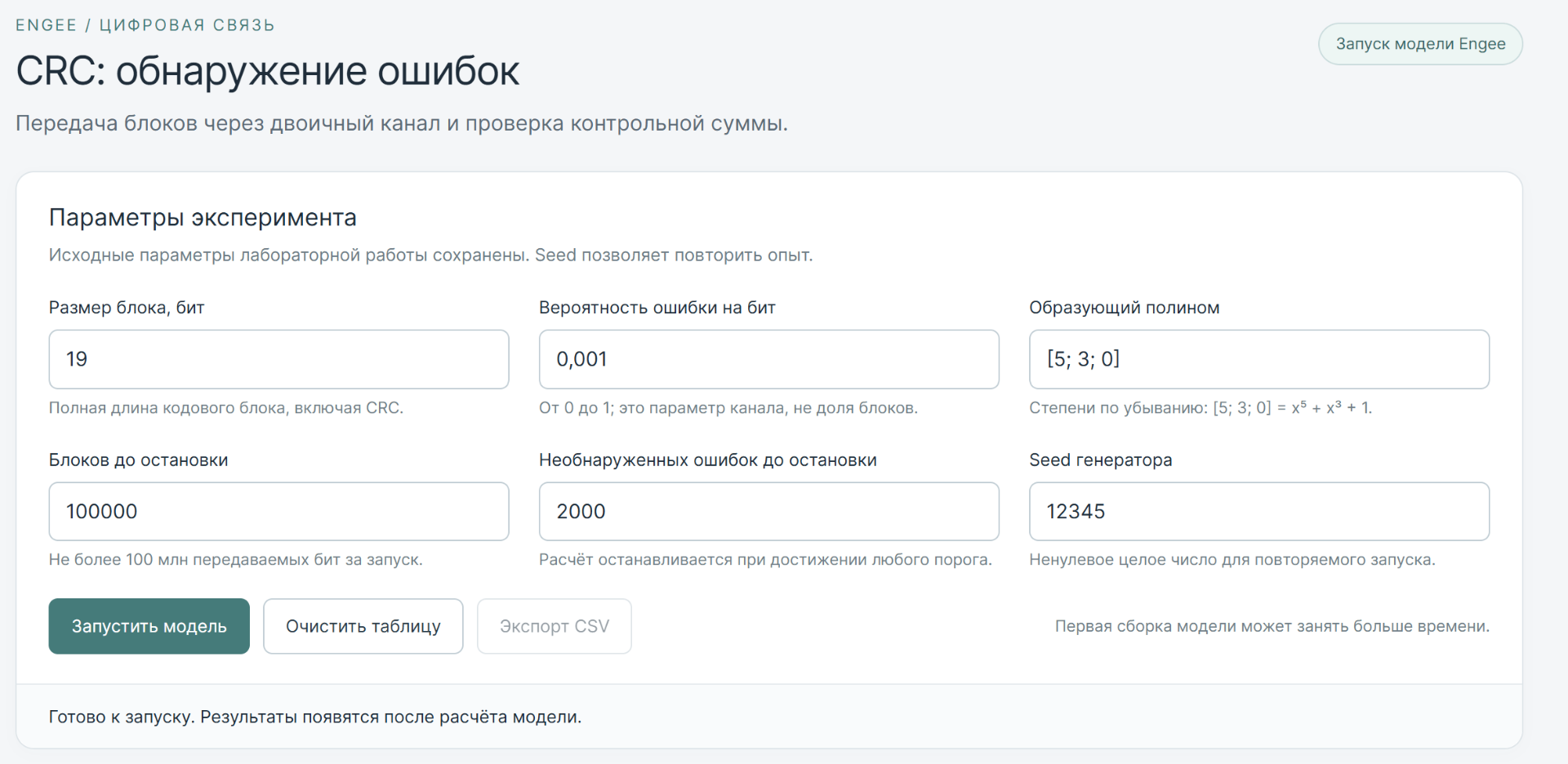Edit the generator polynomial field [5; 3; 0]
Viewport: 1568px width, 764px height.
(1259, 359)
